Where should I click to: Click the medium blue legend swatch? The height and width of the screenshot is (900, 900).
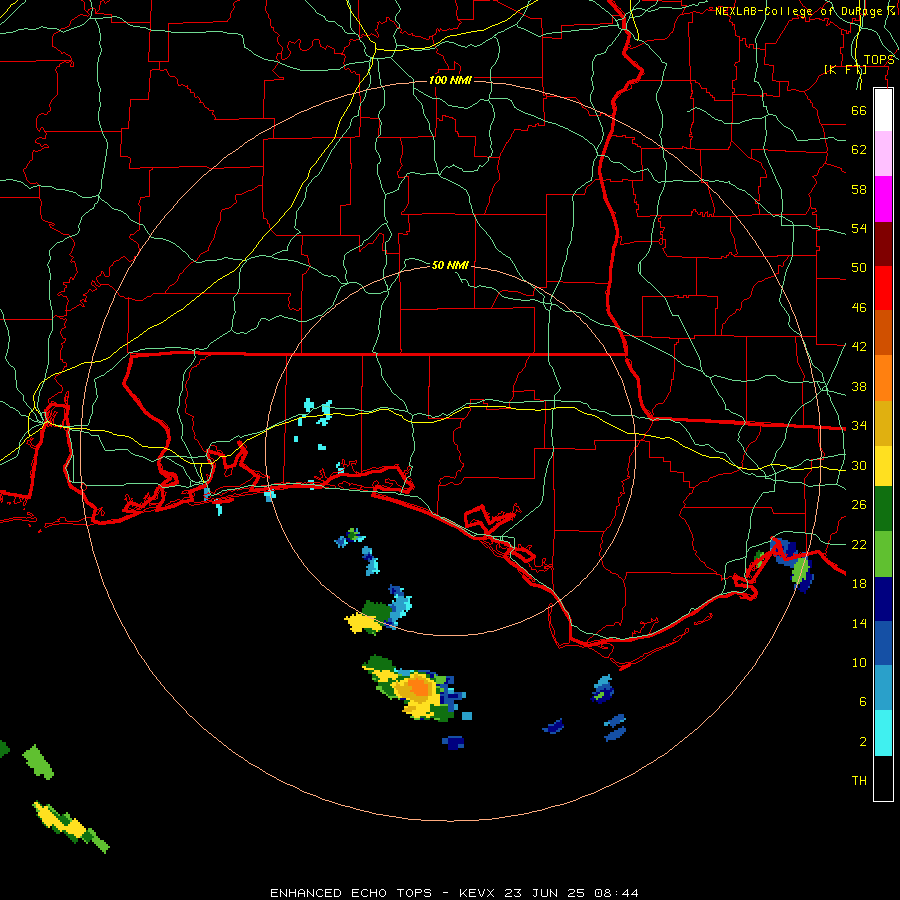[x=883, y=643]
